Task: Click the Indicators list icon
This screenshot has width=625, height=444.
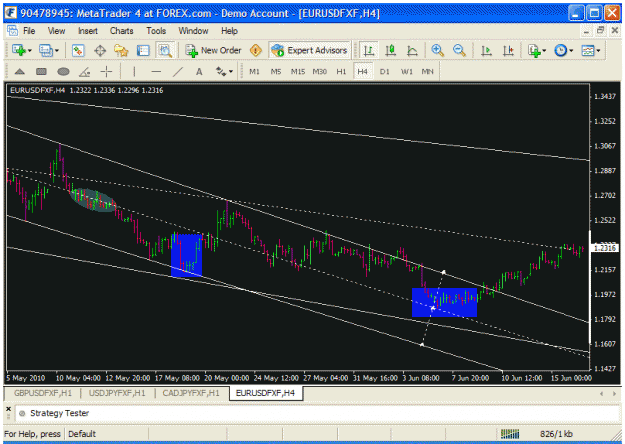Action: tap(534, 51)
